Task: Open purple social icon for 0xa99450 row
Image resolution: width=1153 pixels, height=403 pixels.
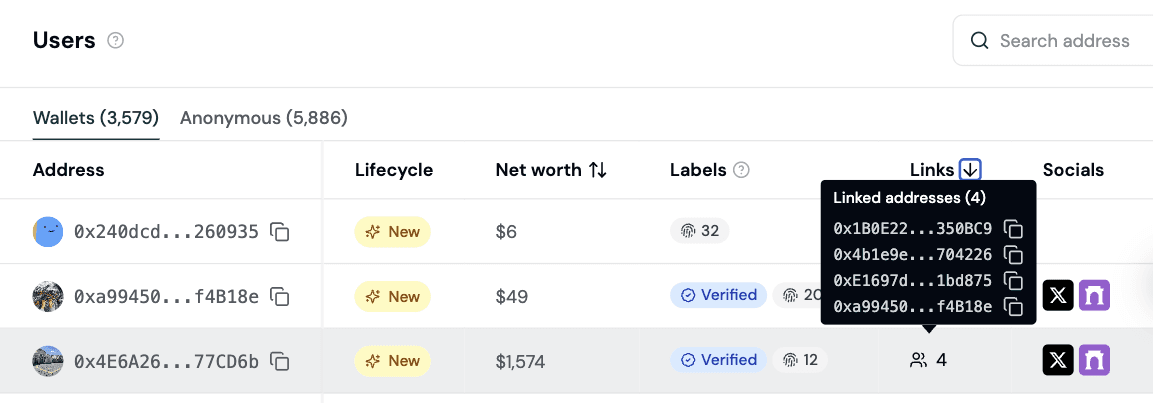Action: (x=1094, y=296)
